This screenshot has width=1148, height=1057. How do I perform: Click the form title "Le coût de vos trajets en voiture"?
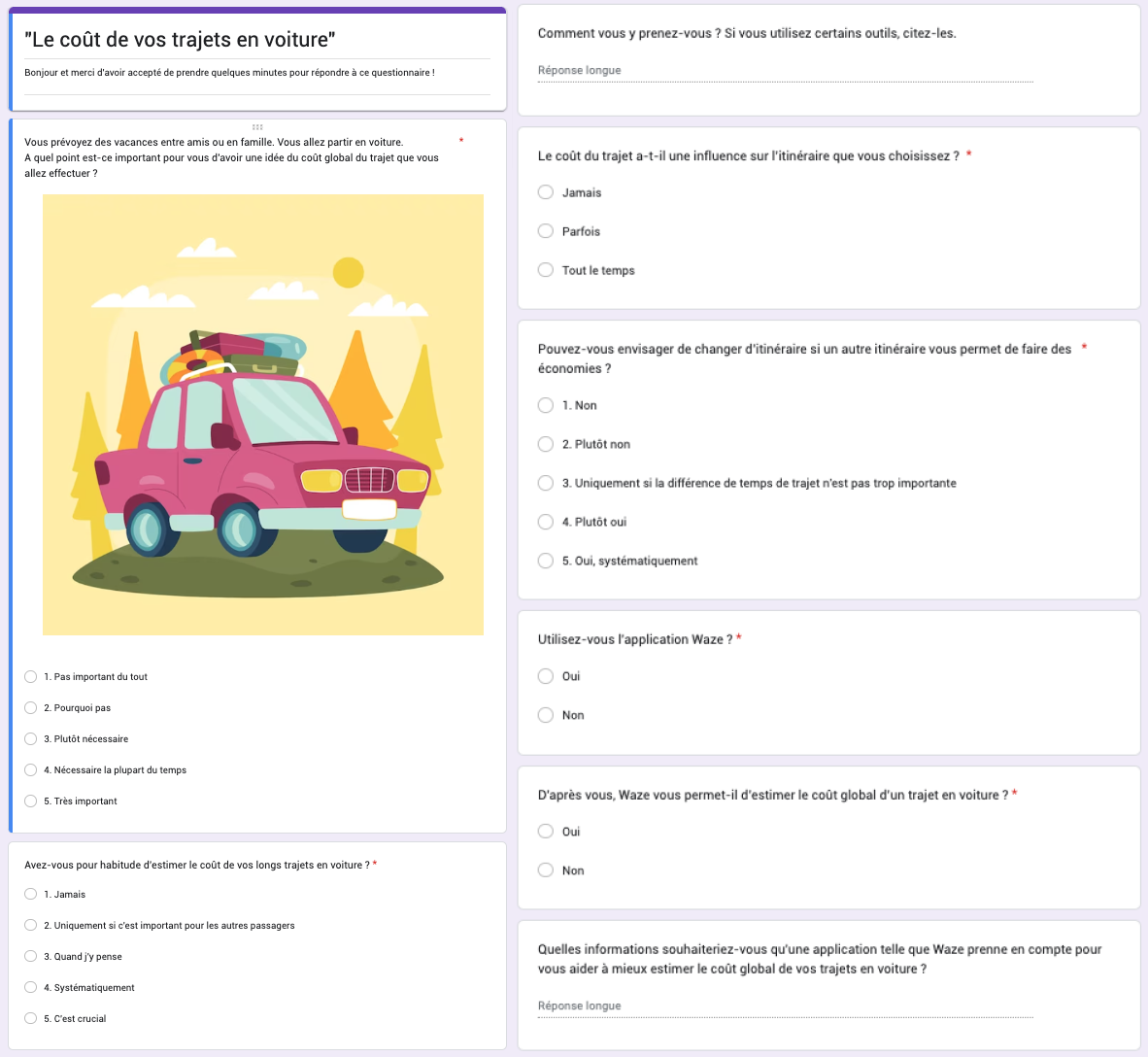[181, 40]
